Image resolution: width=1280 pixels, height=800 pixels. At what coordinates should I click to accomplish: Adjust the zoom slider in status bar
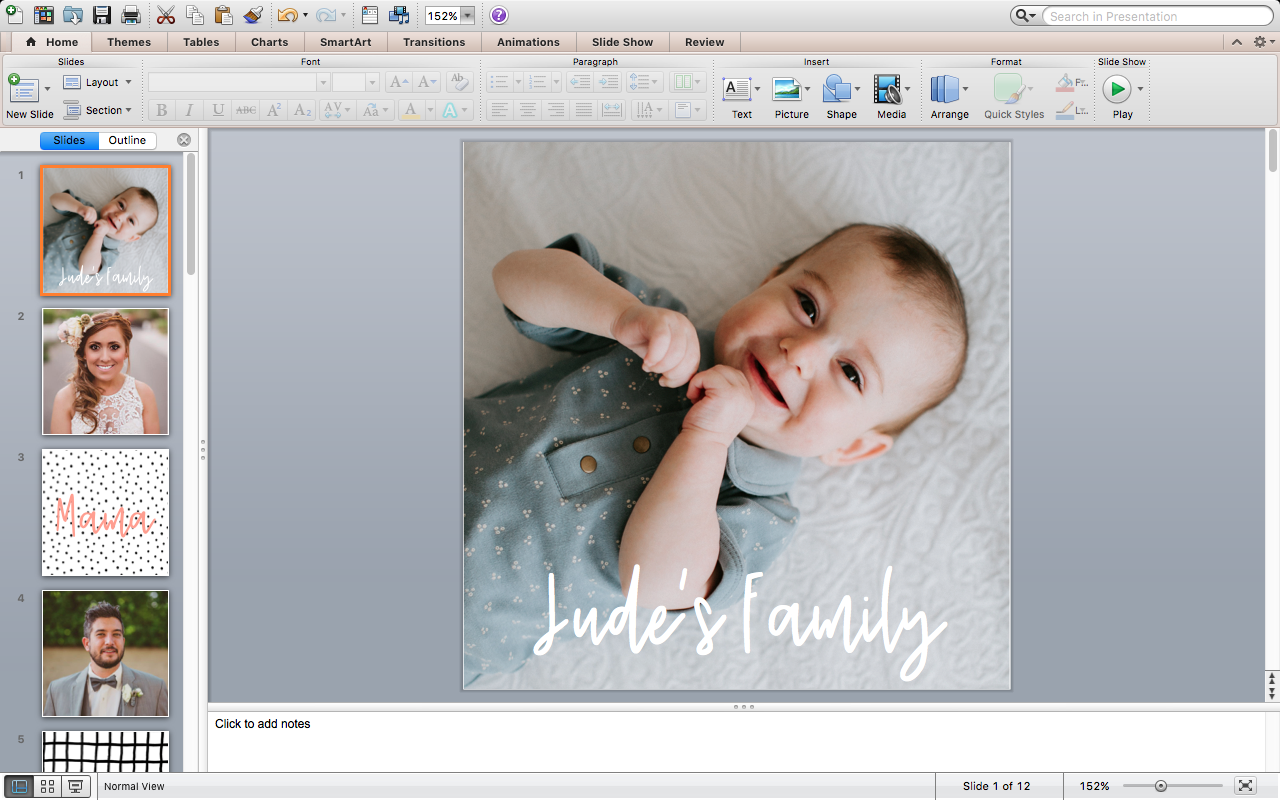click(x=1160, y=786)
